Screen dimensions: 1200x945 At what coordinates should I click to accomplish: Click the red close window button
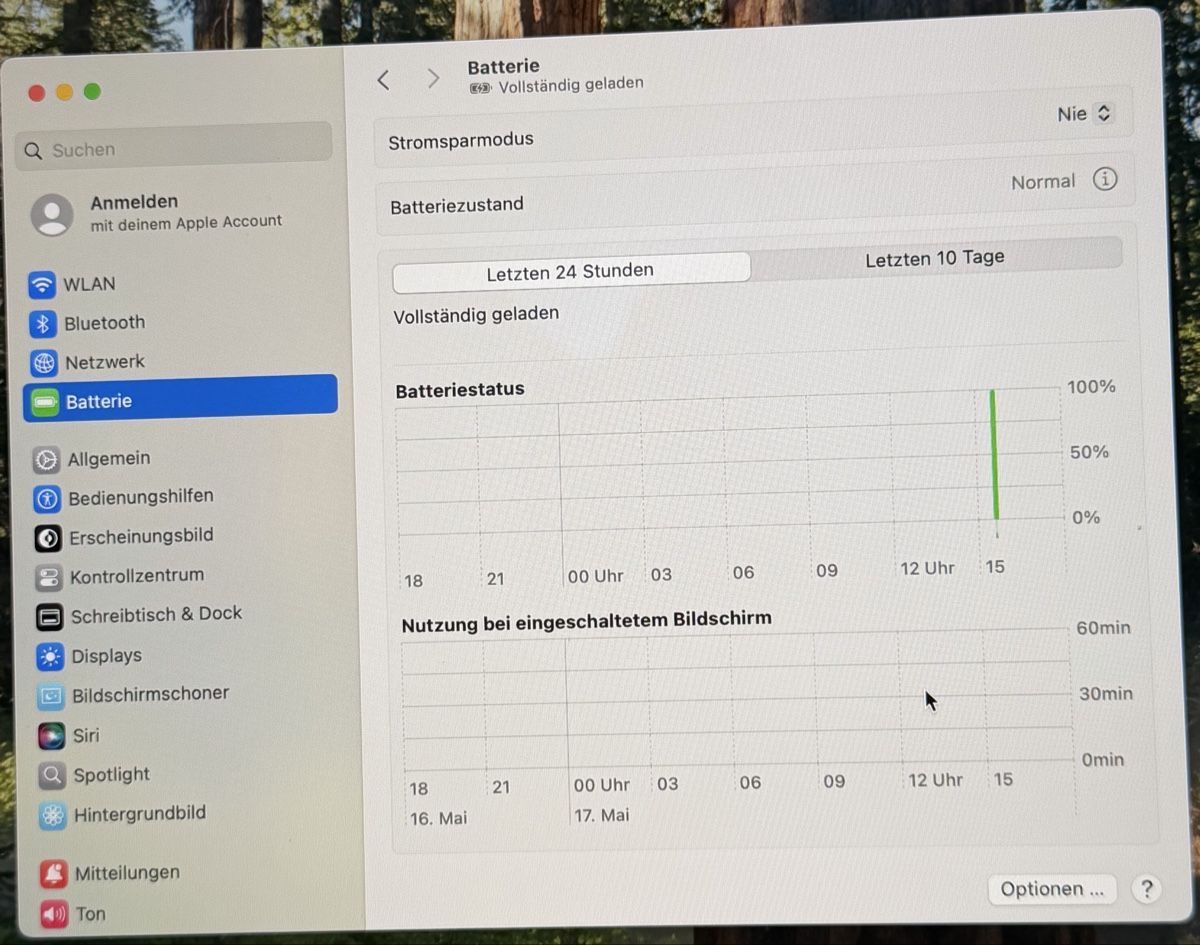[37, 93]
